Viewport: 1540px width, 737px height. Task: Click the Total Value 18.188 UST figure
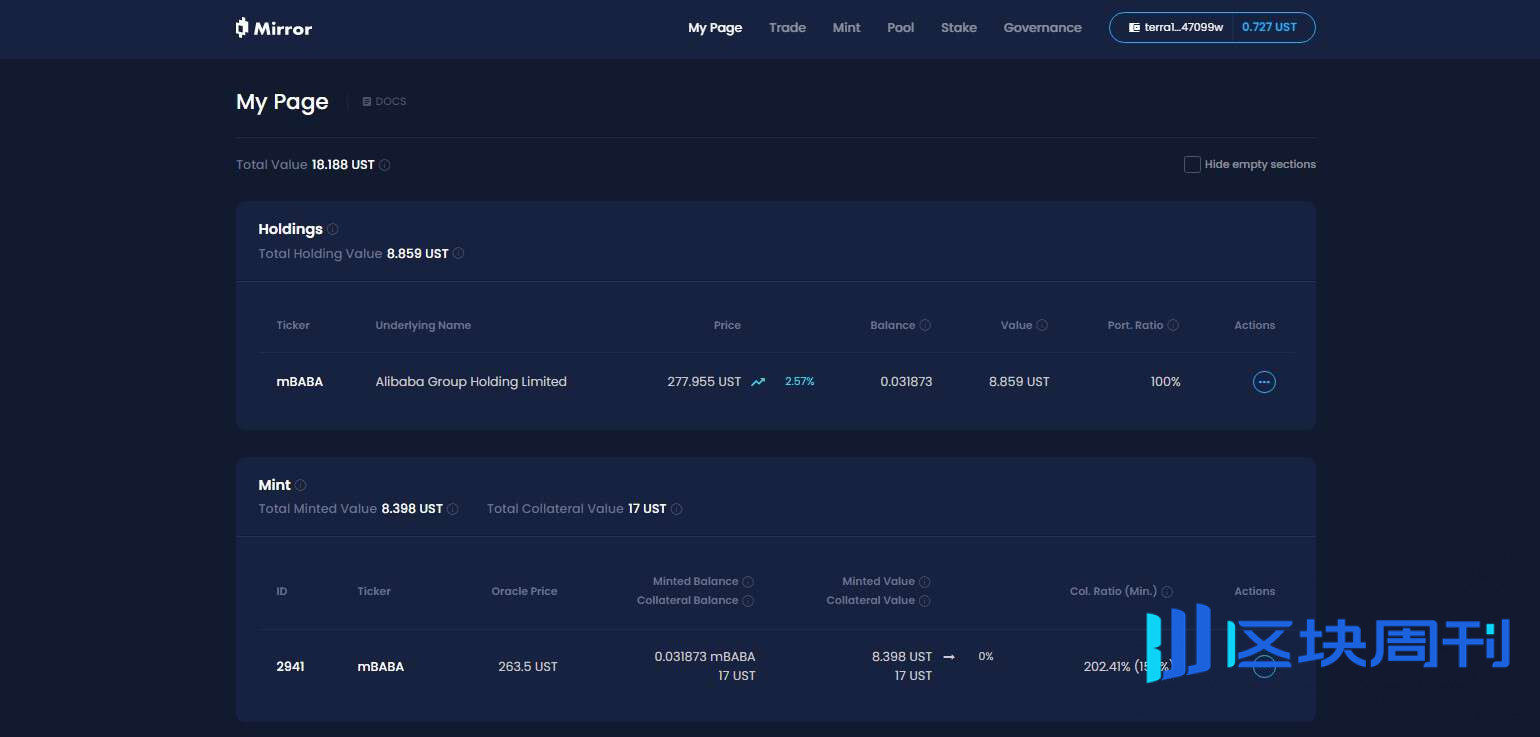(x=343, y=165)
